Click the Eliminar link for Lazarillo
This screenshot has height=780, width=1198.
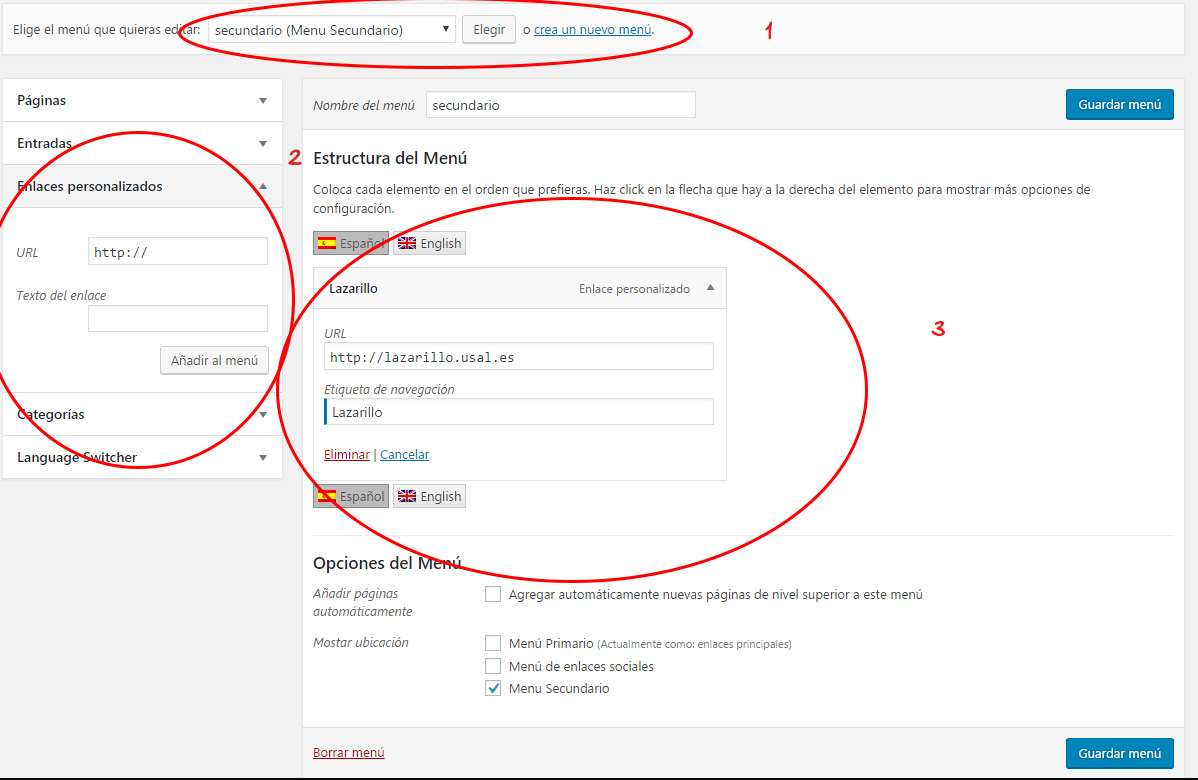(x=346, y=454)
